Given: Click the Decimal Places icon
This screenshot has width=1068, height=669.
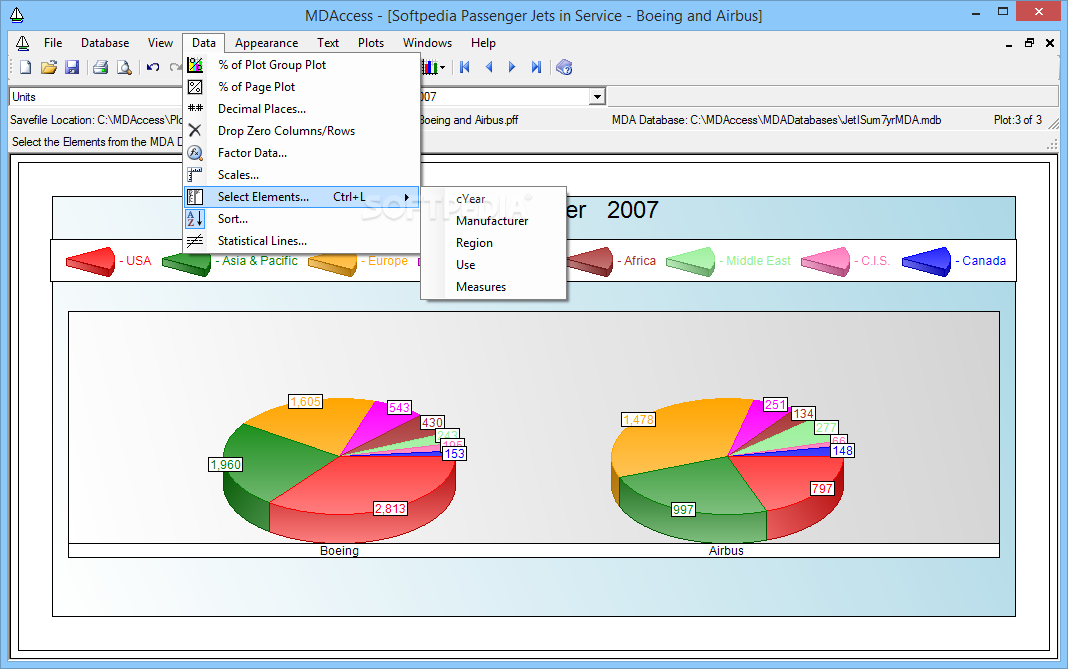Looking at the screenshot, I should [x=195, y=108].
